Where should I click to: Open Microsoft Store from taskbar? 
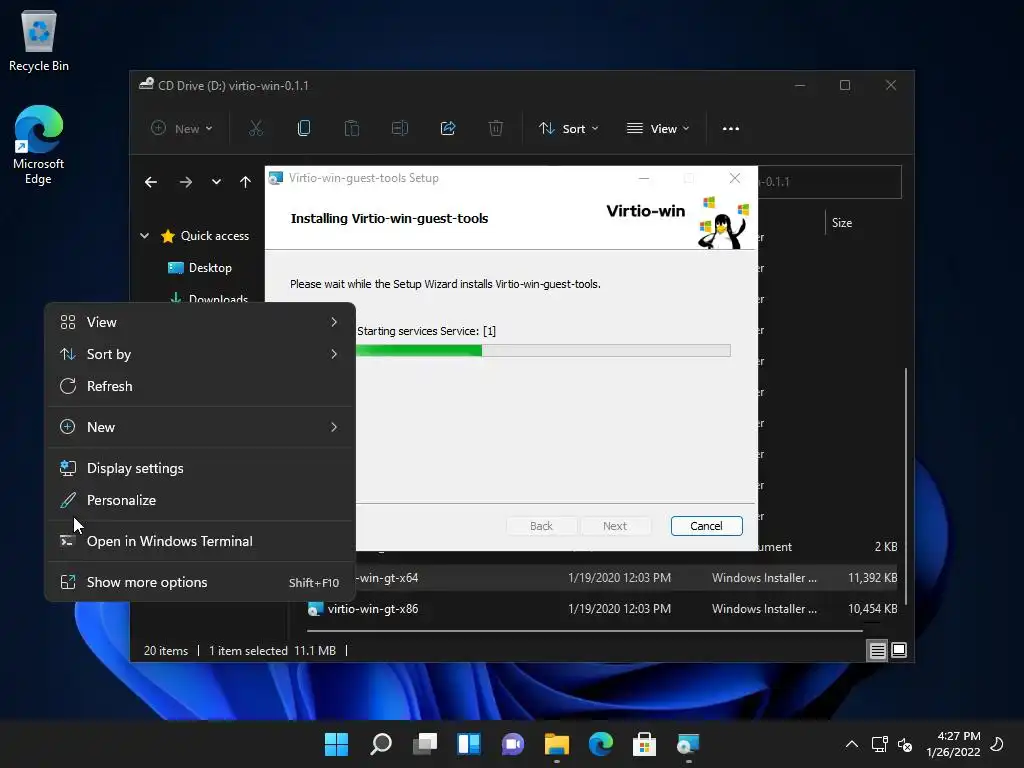(645, 744)
